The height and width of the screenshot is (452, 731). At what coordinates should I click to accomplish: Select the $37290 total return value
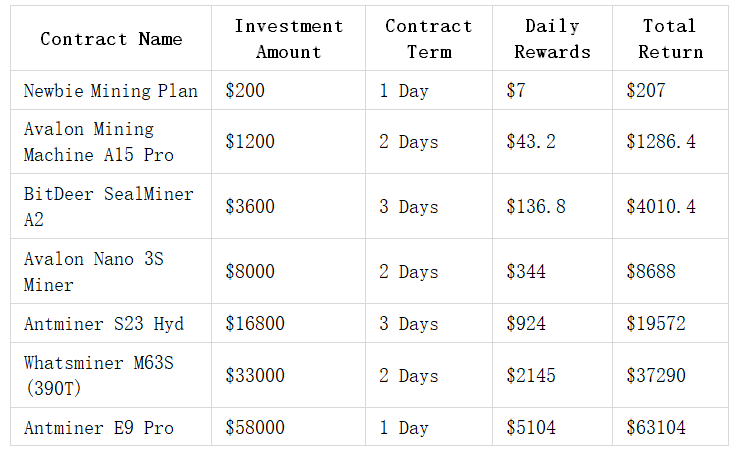coord(656,376)
